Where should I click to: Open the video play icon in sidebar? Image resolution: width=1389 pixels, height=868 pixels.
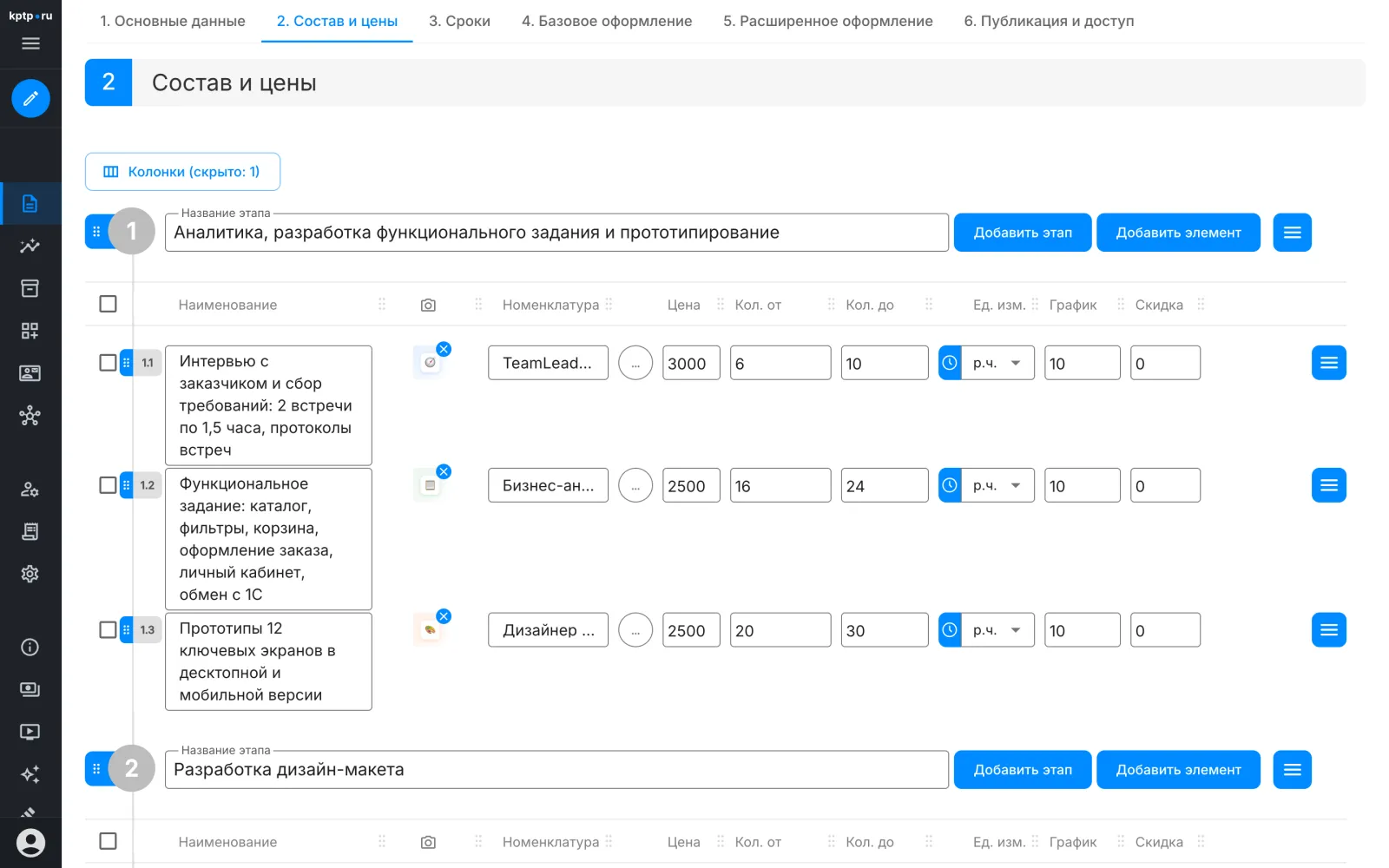click(30, 732)
